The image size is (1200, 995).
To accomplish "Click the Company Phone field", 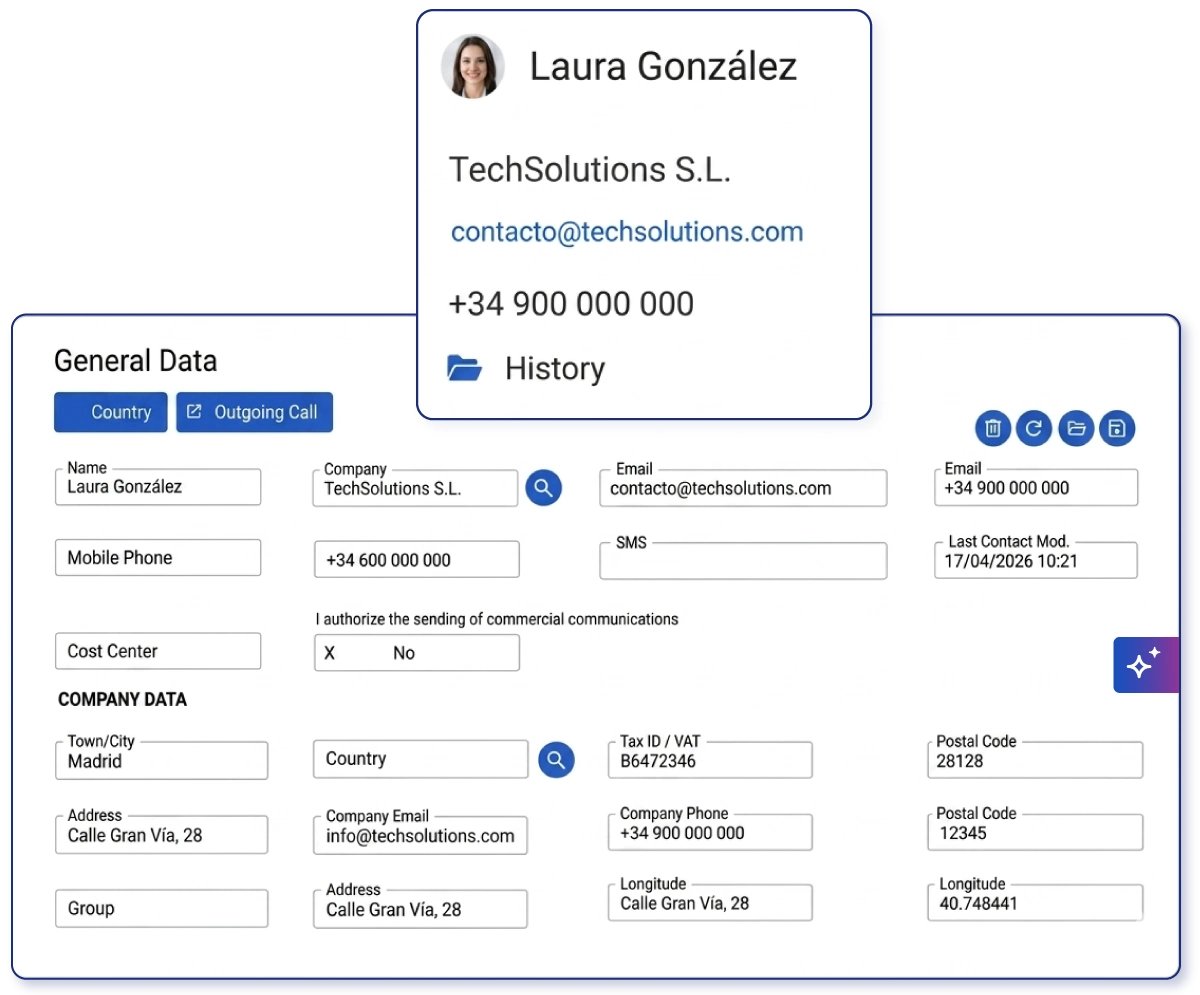I will (710, 832).
